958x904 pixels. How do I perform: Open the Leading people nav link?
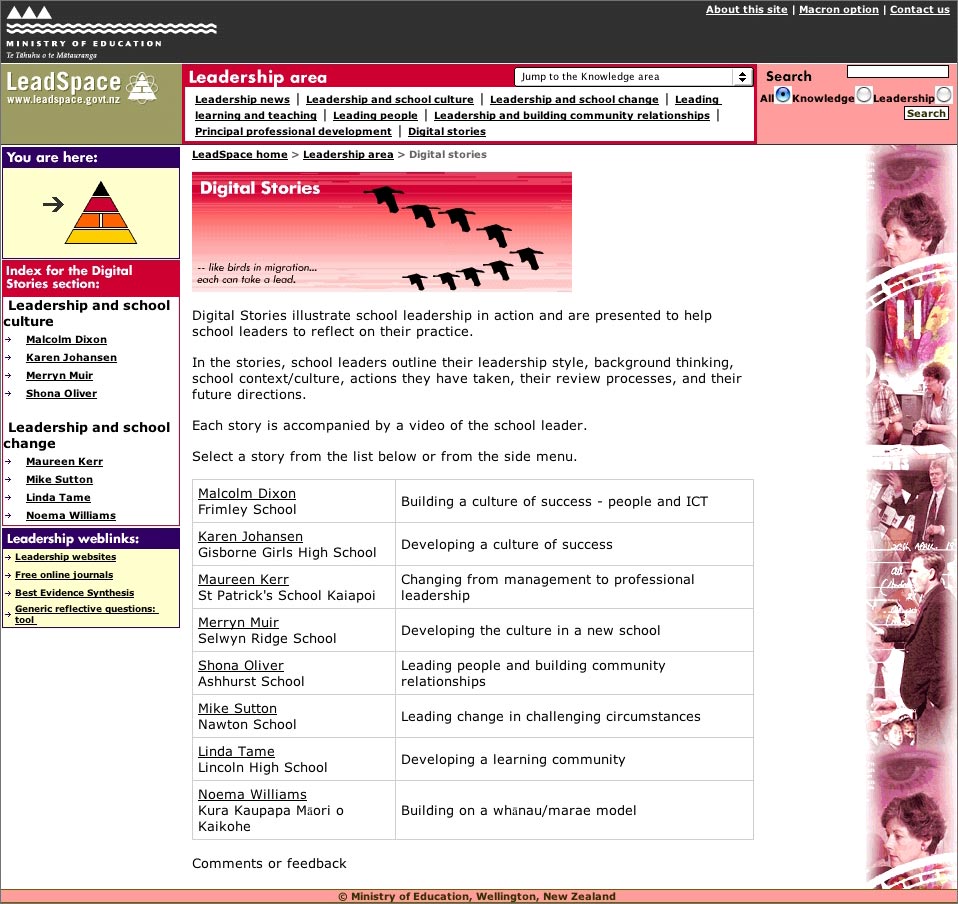point(375,115)
